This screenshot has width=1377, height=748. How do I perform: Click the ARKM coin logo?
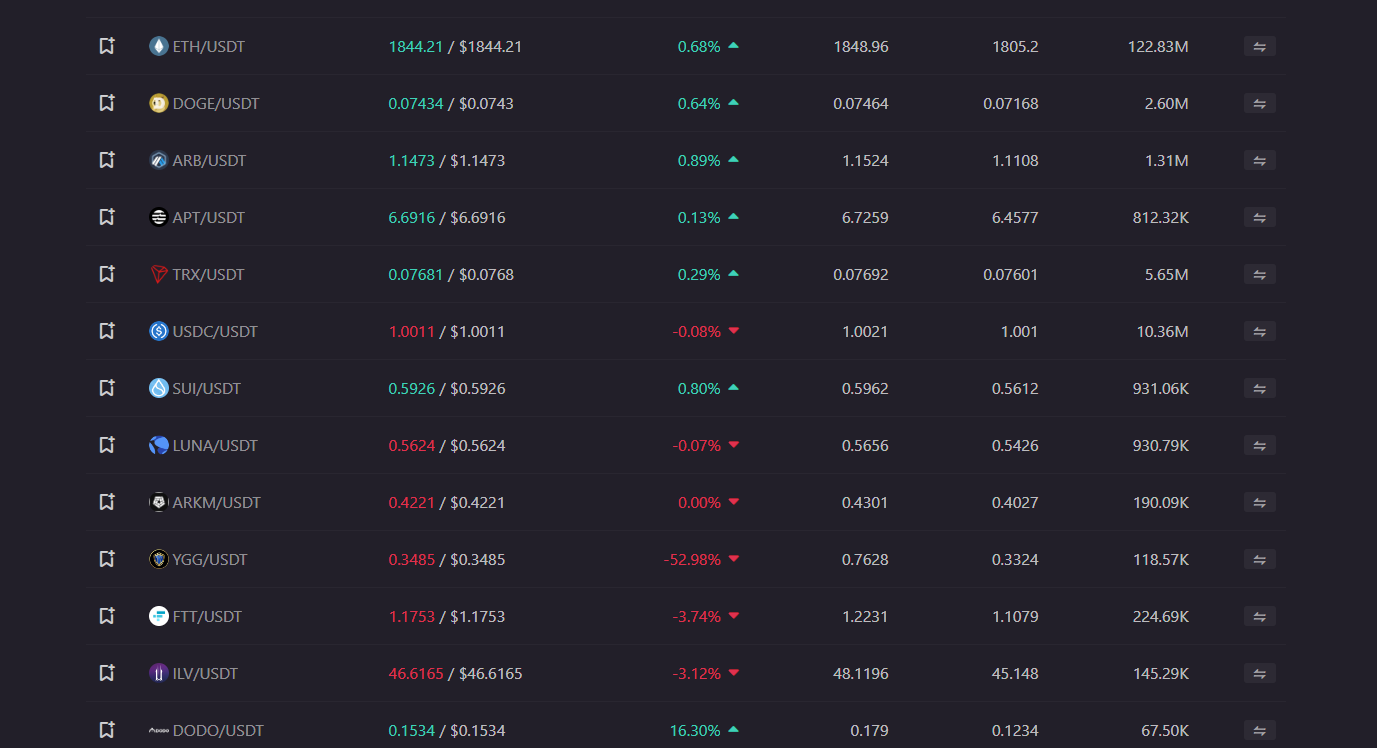[158, 502]
